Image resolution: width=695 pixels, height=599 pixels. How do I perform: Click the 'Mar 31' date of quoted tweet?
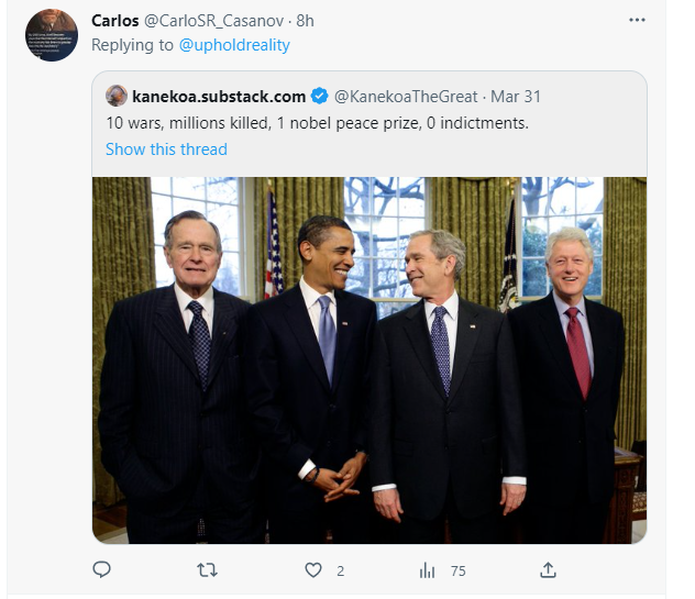click(515, 96)
